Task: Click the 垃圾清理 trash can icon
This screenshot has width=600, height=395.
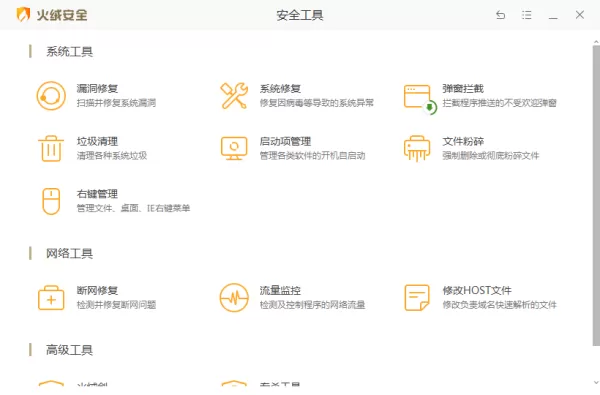Action: (51, 149)
